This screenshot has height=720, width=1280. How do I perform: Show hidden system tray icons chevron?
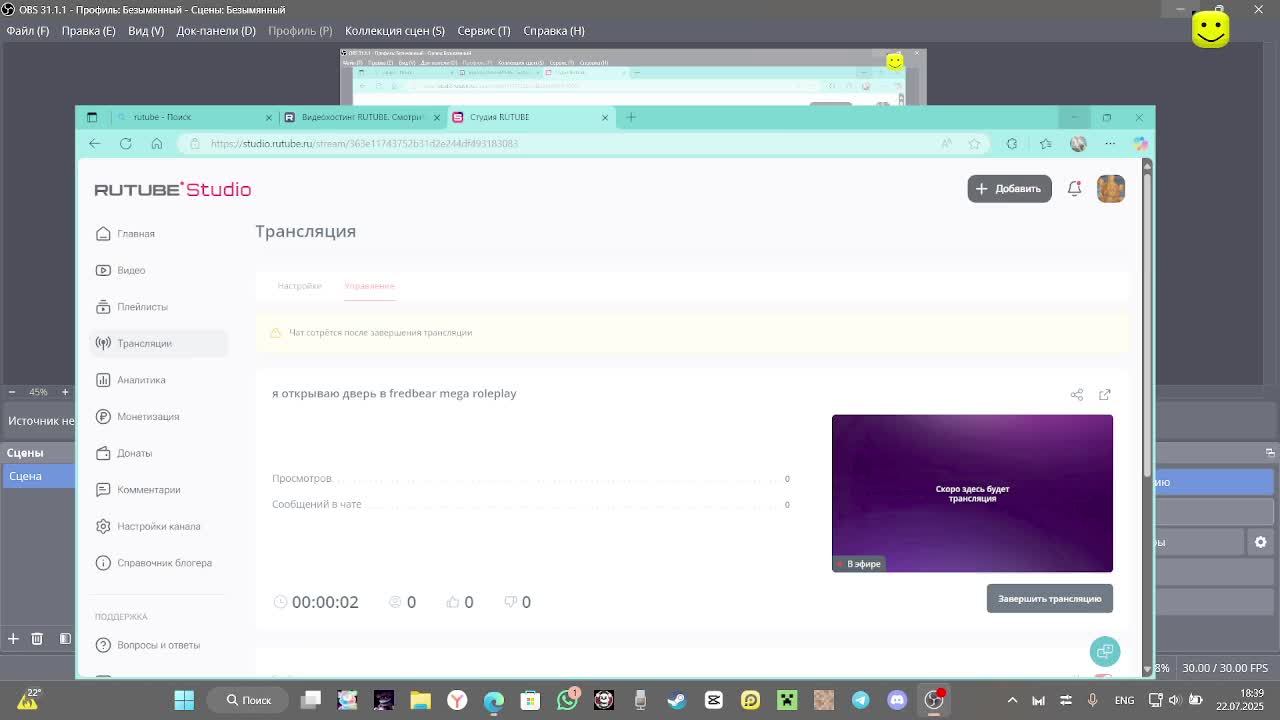(x=1012, y=700)
